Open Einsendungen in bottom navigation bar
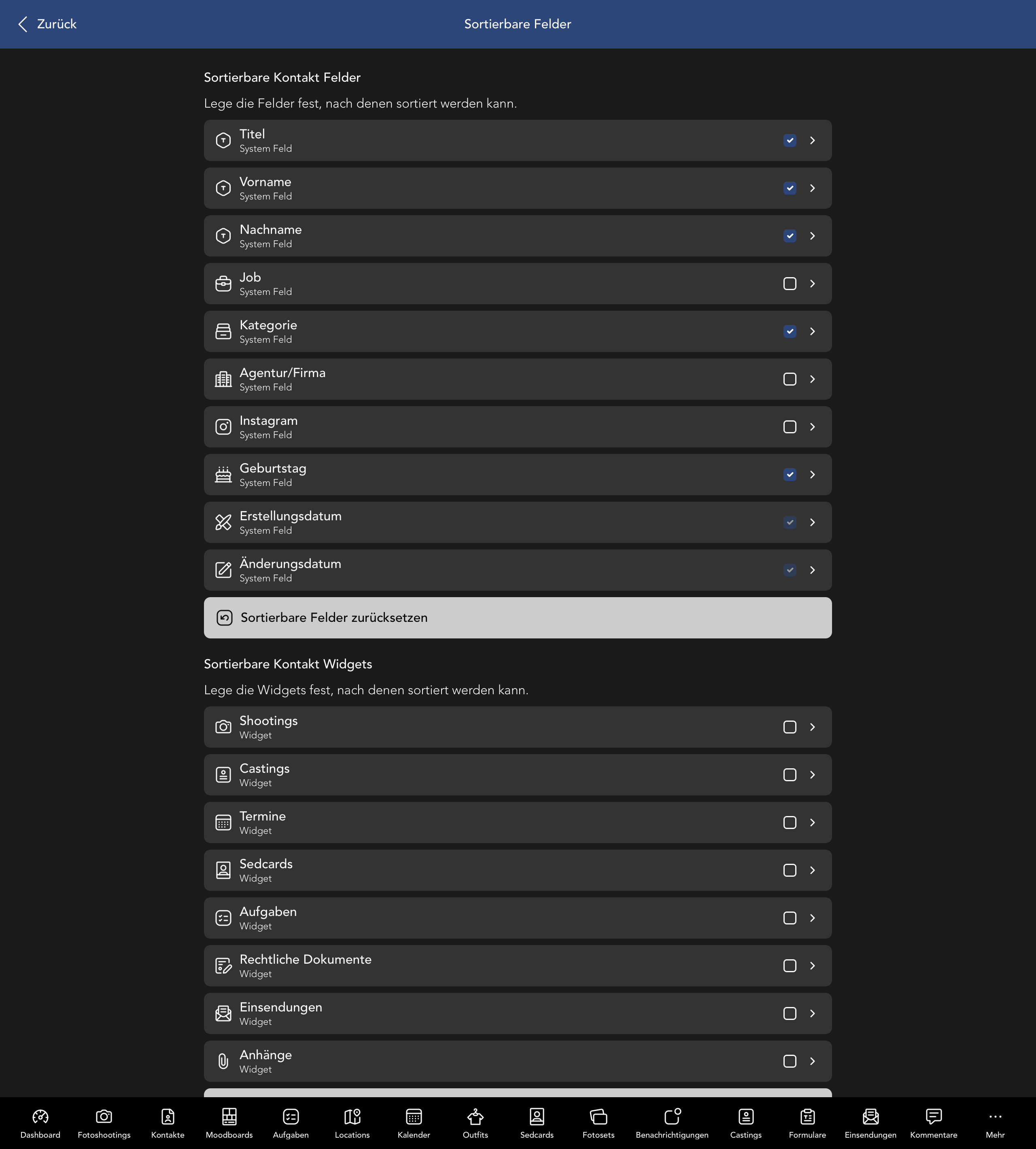The height and width of the screenshot is (1149, 1036). pos(870,1124)
